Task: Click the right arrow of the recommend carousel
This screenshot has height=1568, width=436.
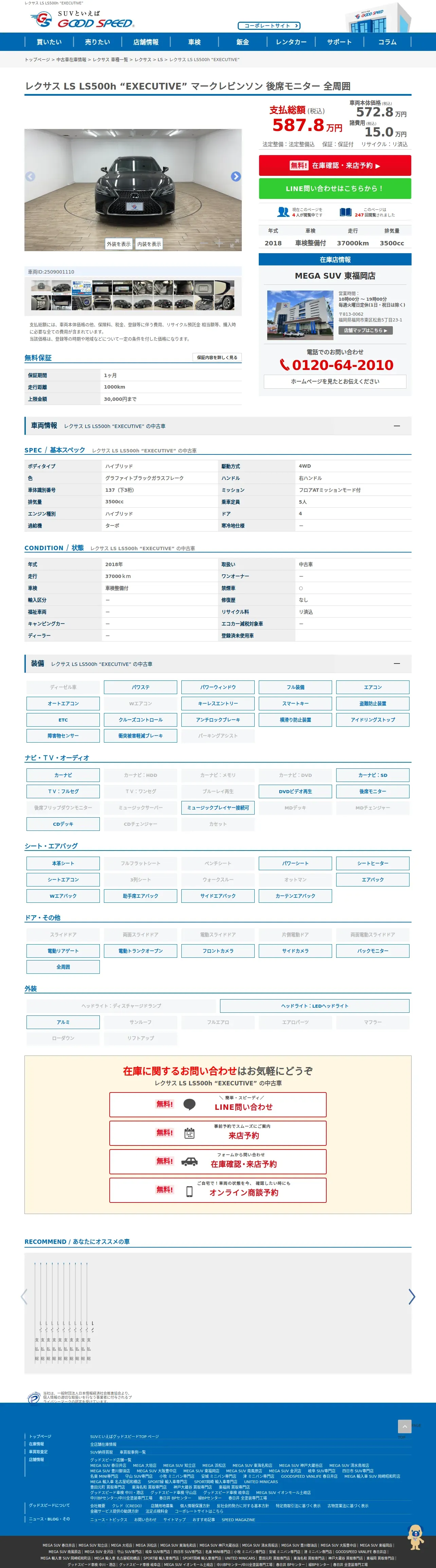Action: point(412,1297)
